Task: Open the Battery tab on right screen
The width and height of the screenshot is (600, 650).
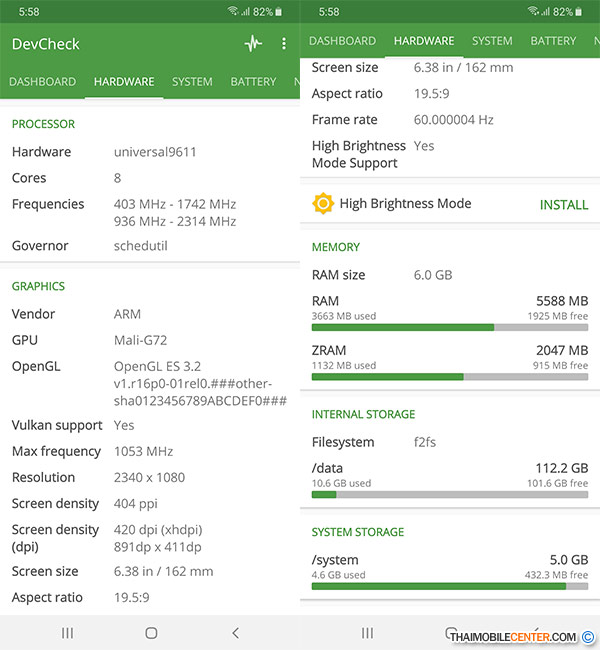Action: coord(553,41)
